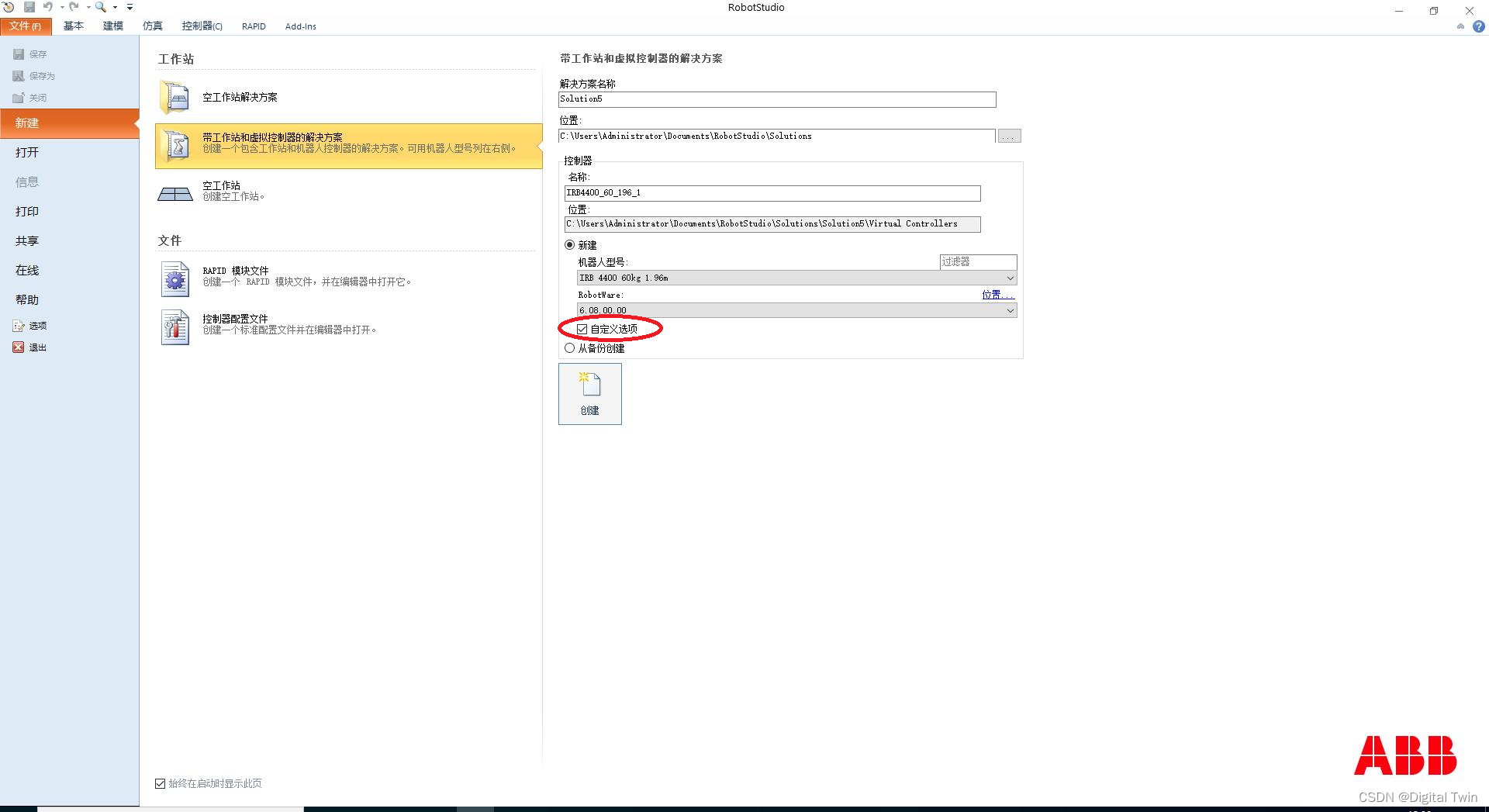Viewport: 1489px width, 812px height.
Task: Switch to the RAPID ribbon tab
Action: tap(254, 26)
